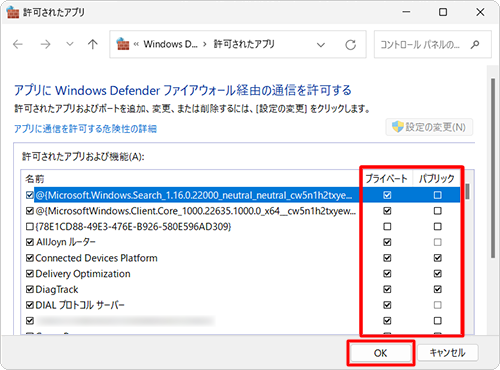Click the パブリック column header
This screenshot has height=370, width=500.
(x=437, y=179)
